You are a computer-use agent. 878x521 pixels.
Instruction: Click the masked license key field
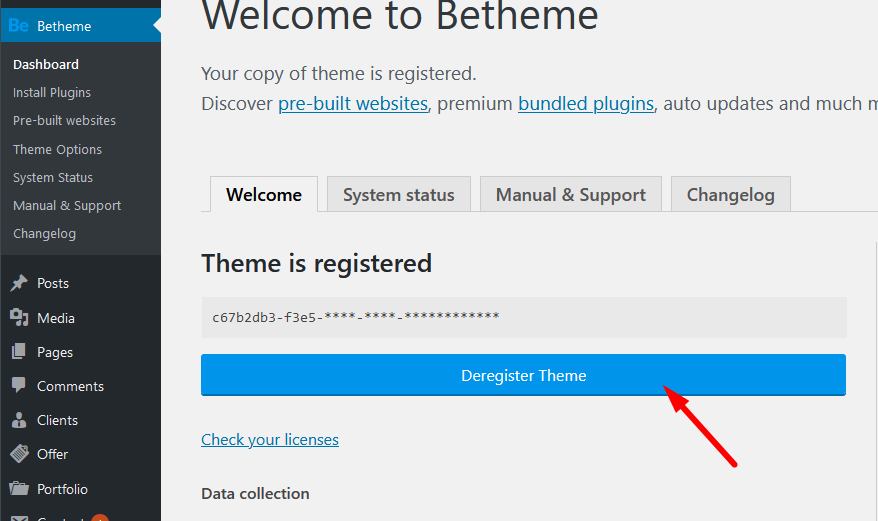point(523,317)
